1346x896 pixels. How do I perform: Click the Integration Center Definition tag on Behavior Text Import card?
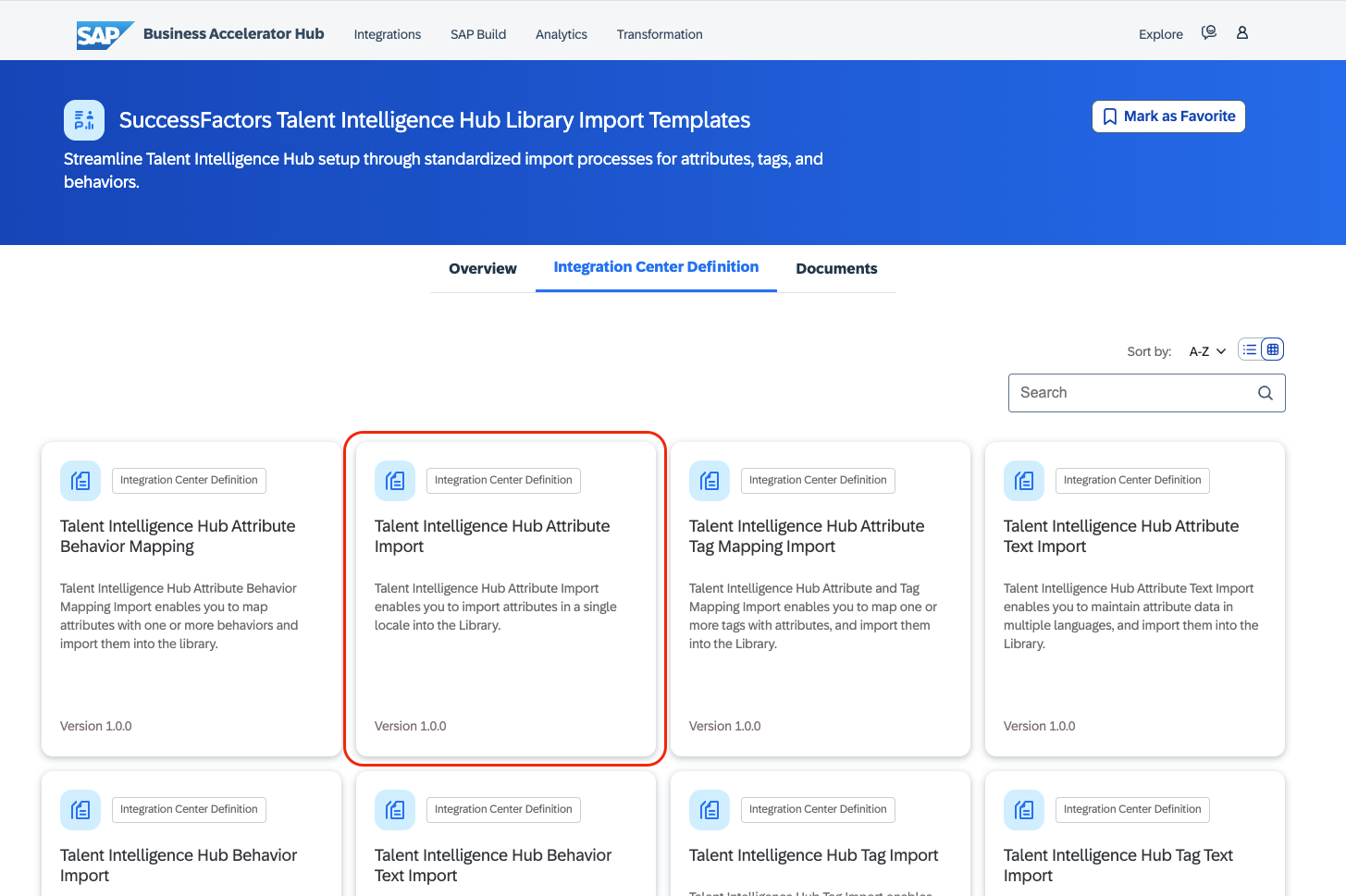click(x=503, y=810)
